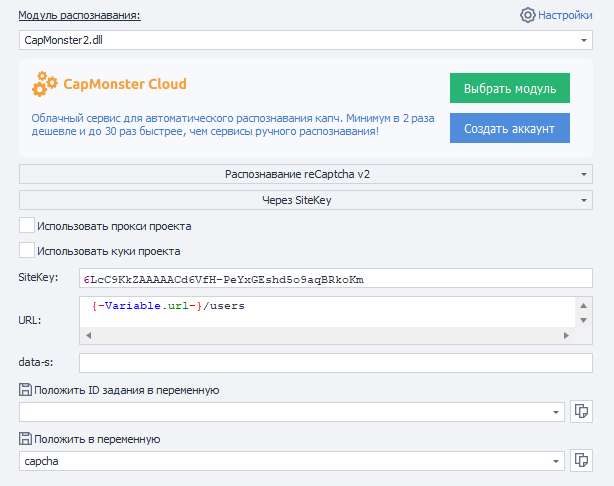Click the CapMonster Cloud title text

point(125,84)
